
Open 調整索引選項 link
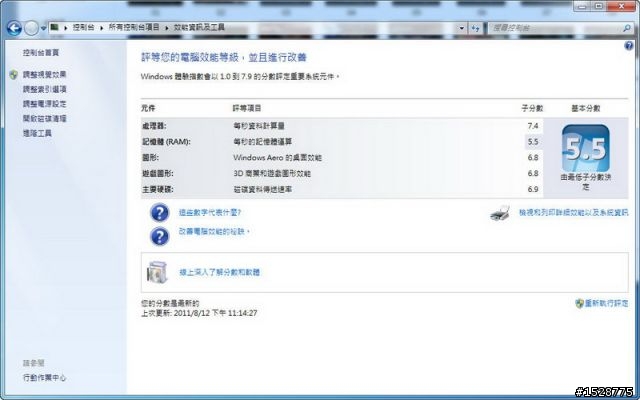[x=44, y=89]
